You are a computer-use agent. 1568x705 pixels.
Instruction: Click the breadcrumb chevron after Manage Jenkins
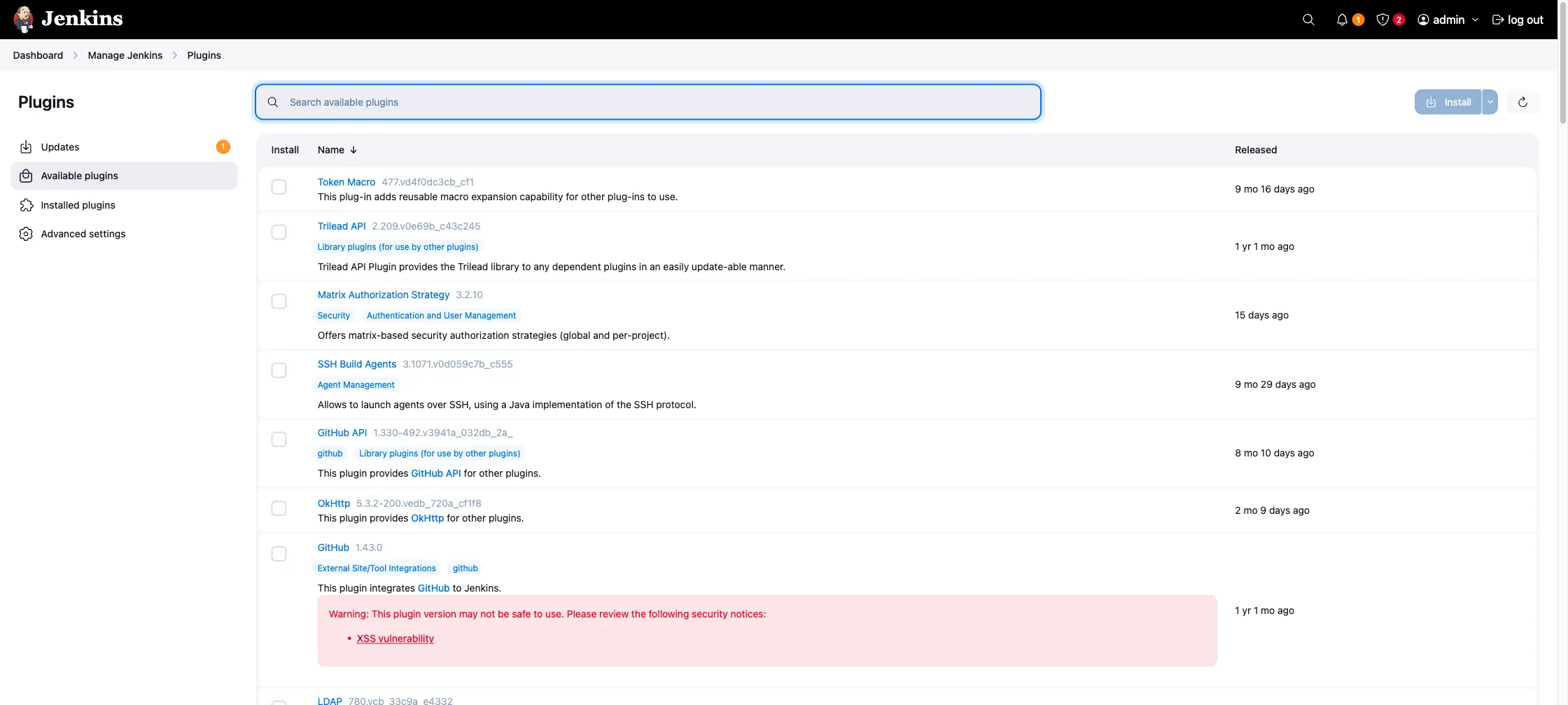pyautogui.click(x=175, y=55)
